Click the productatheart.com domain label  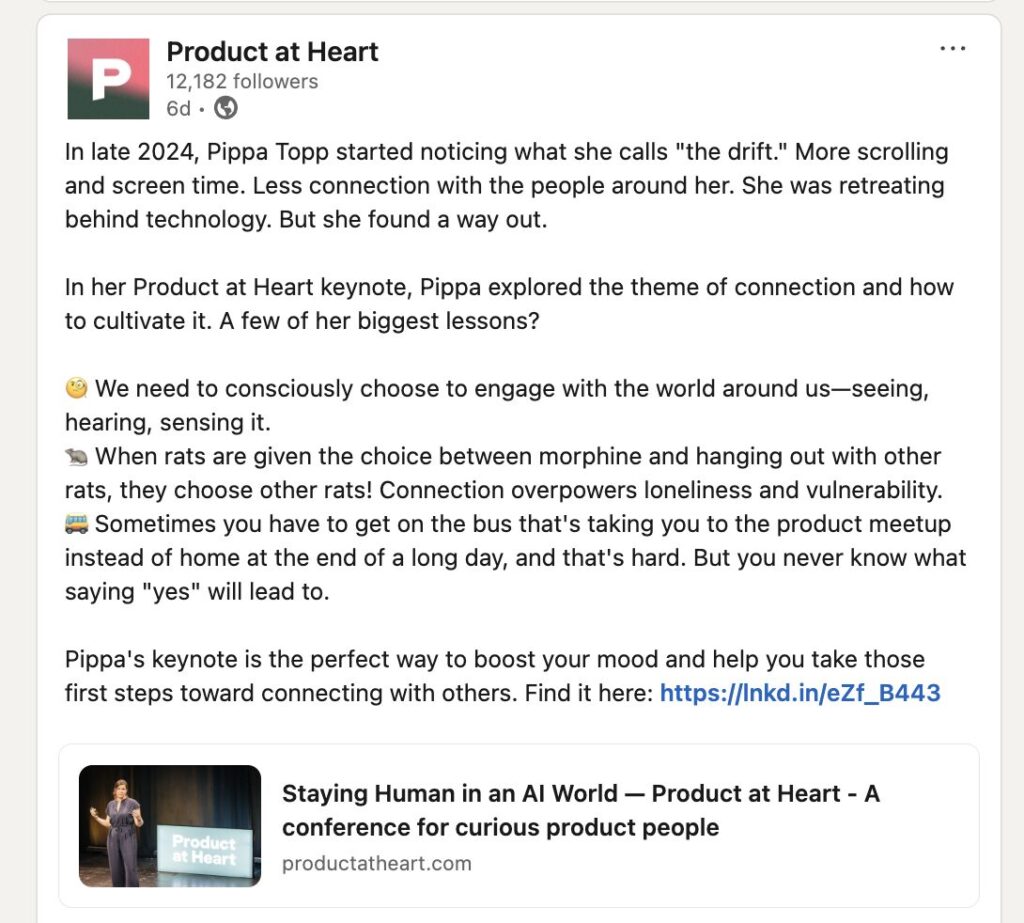tap(377, 864)
